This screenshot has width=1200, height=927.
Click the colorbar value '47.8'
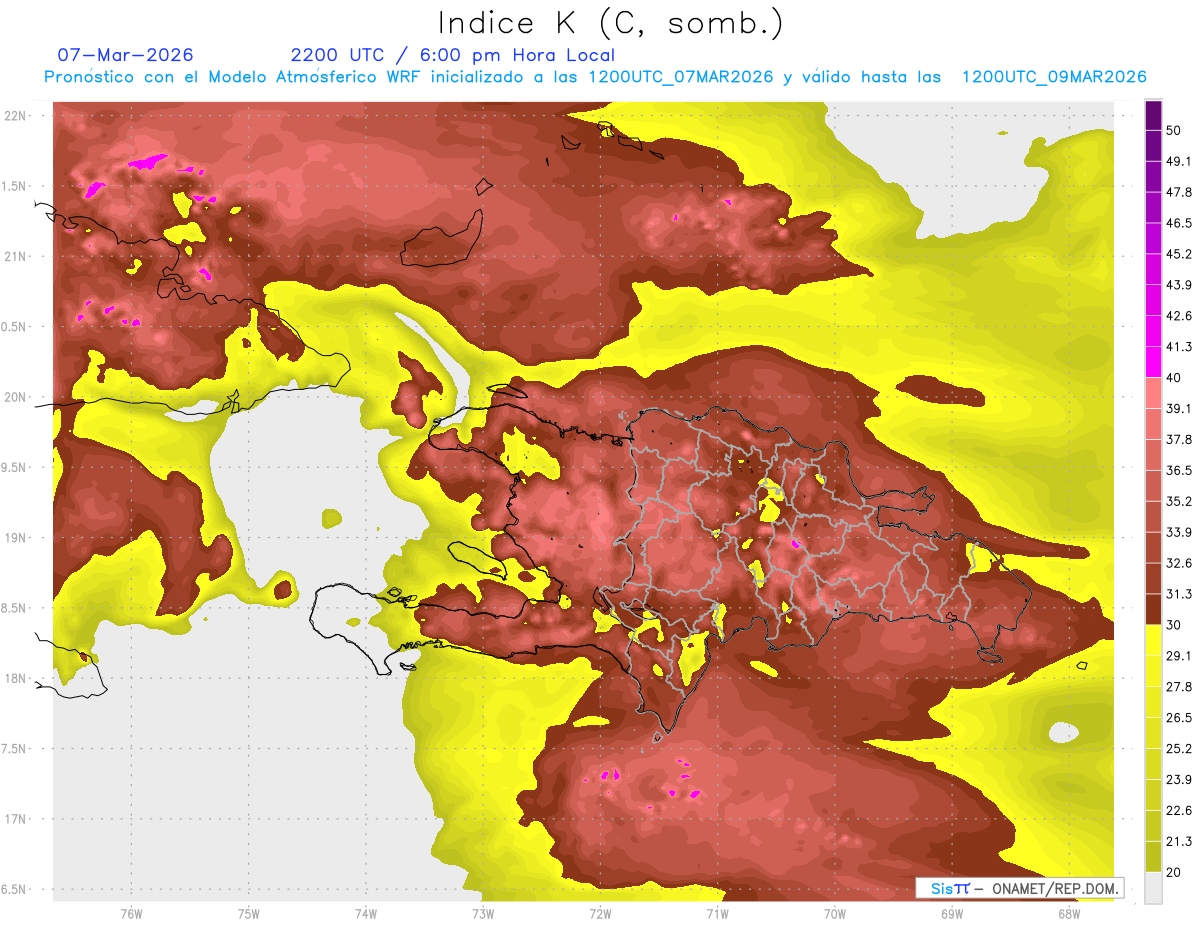click(1179, 192)
